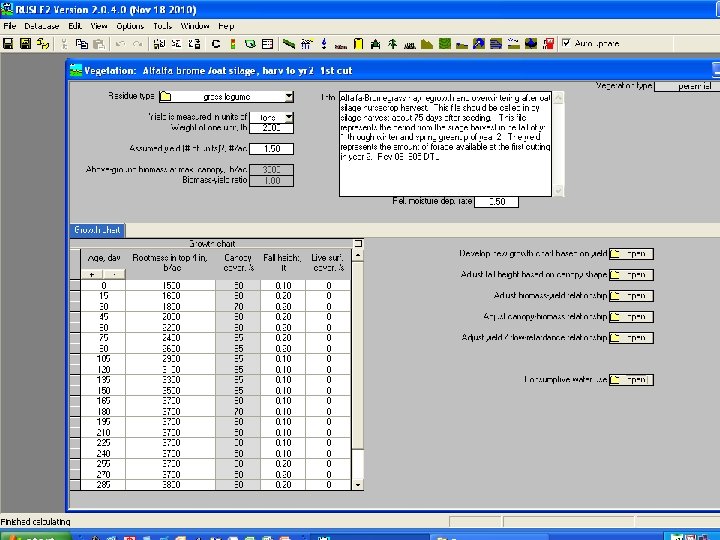Click the blue downward arrow icon
The width and height of the screenshot is (720, 540).
click(324, 44)
